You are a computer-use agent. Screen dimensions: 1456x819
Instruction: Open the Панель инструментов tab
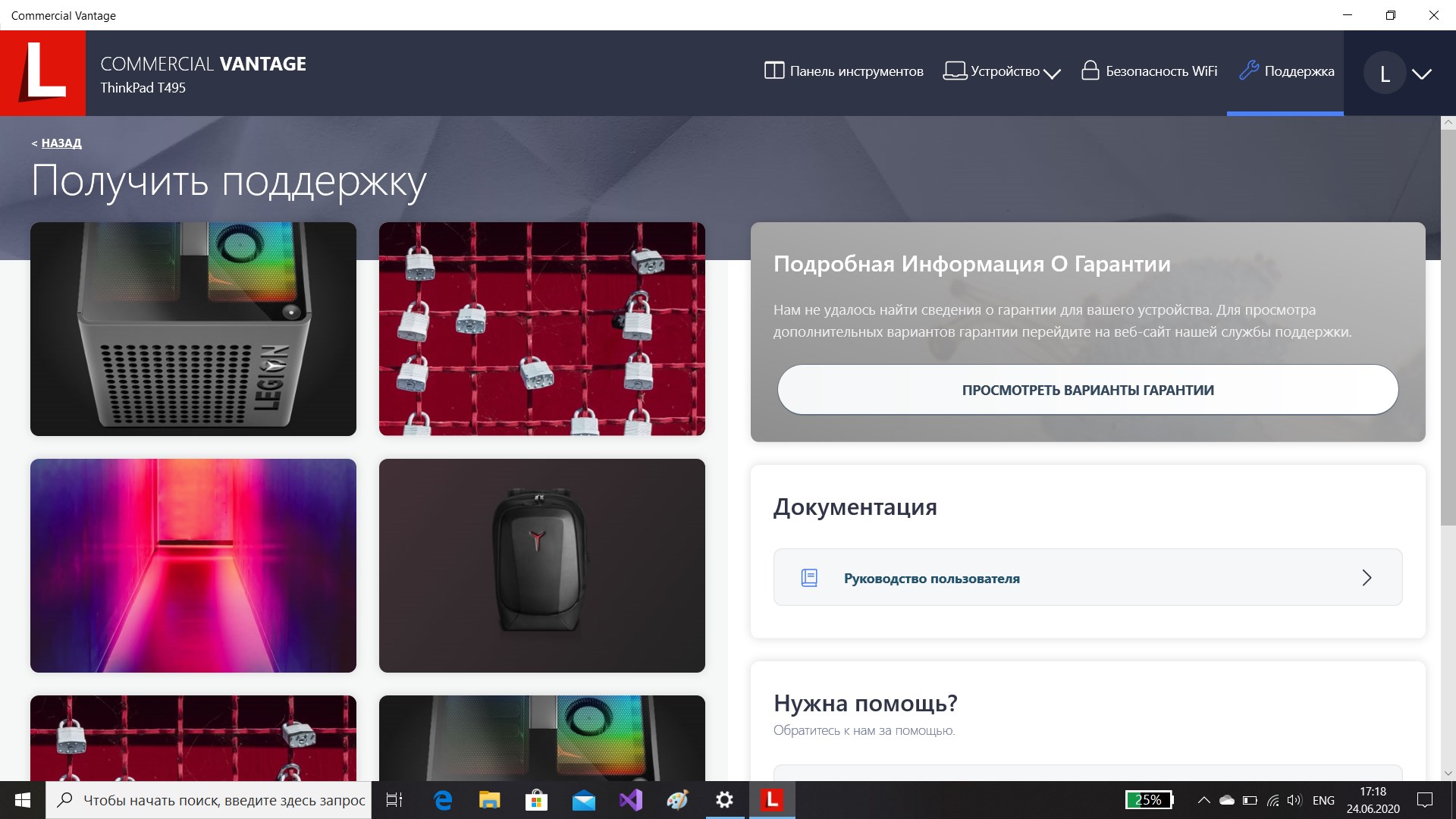(843, 71)
